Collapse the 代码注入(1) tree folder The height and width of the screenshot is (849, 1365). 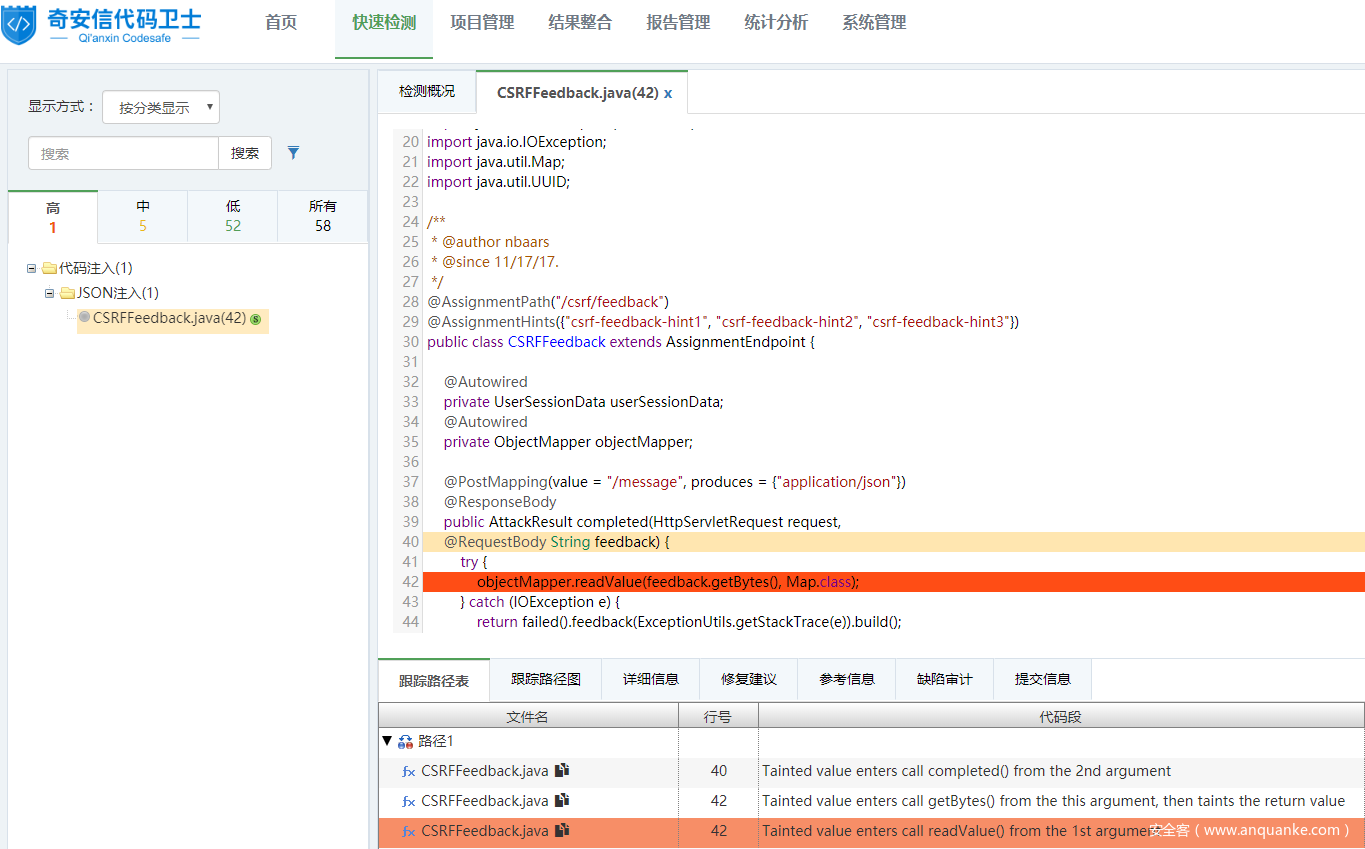[x=32, y=268]
